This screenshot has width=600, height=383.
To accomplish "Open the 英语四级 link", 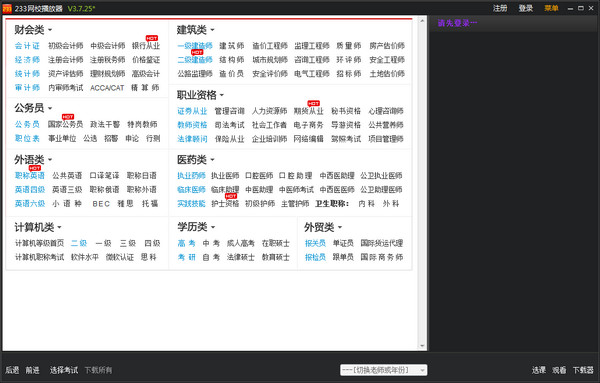I will pos(30,189).
